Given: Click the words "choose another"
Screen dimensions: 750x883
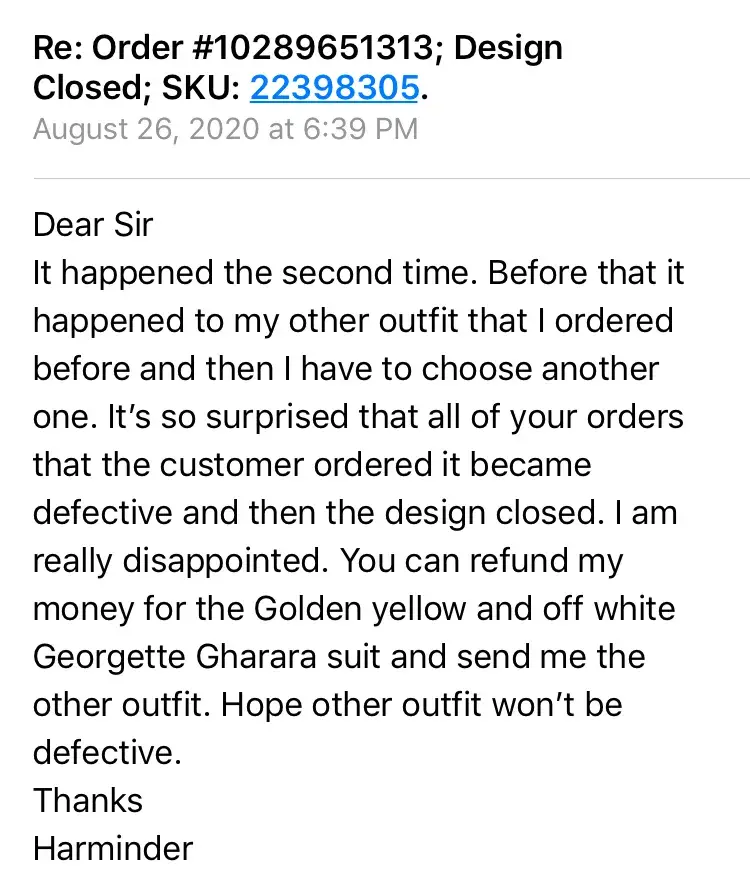Looking at the screenshot, I should (540, 368).
